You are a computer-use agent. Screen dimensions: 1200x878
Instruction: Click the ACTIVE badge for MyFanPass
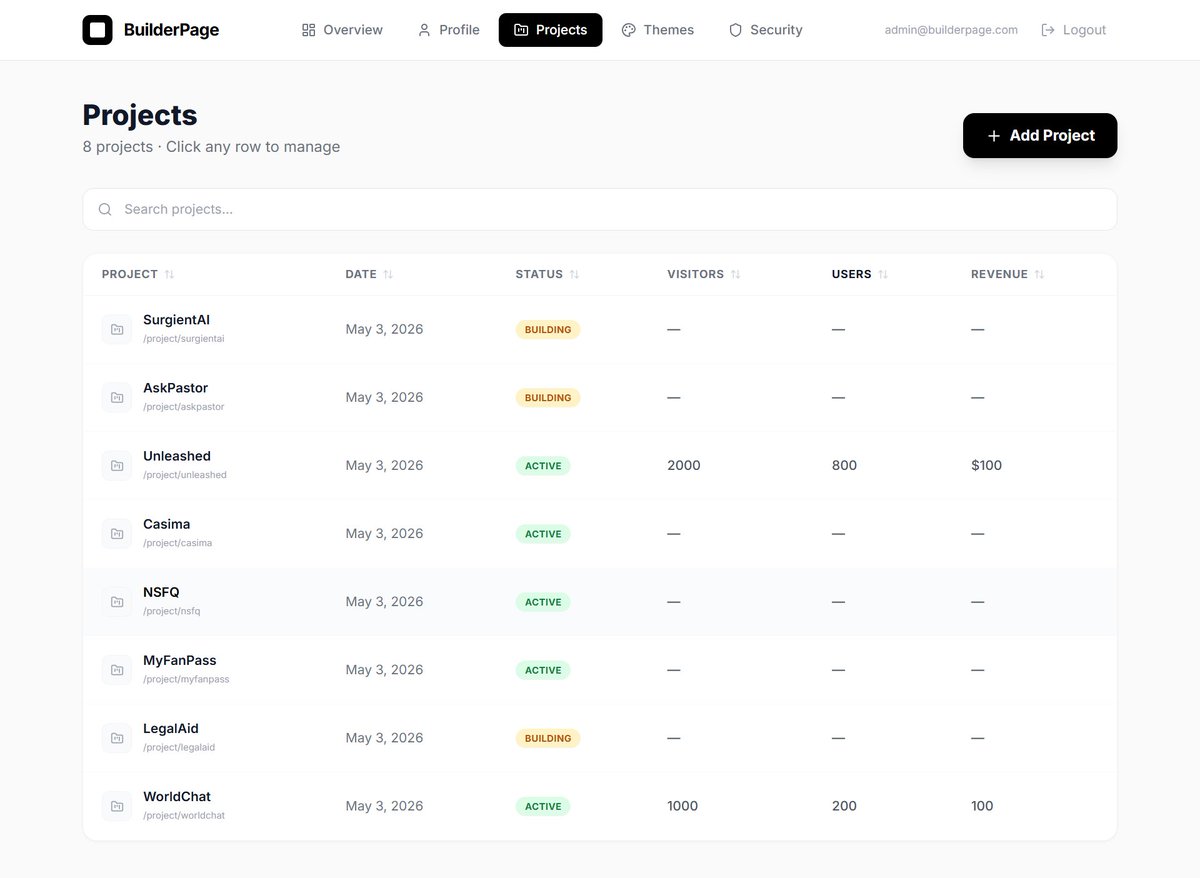pos(543,669)
